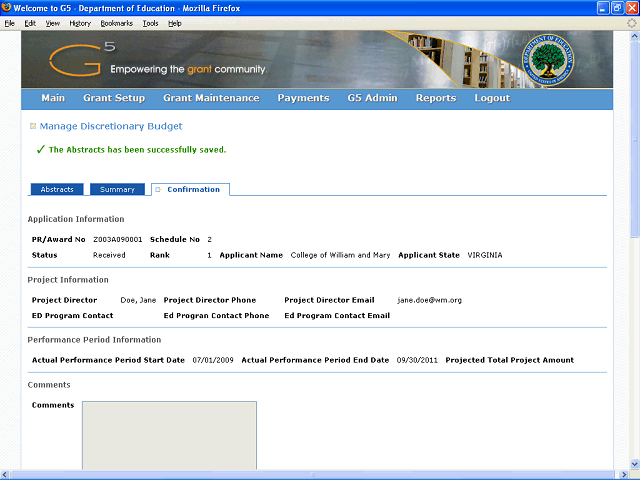The width and height of the screenshot is (640, 480).
Task: Open the Tools menu
Action: [x=150, y=23]
